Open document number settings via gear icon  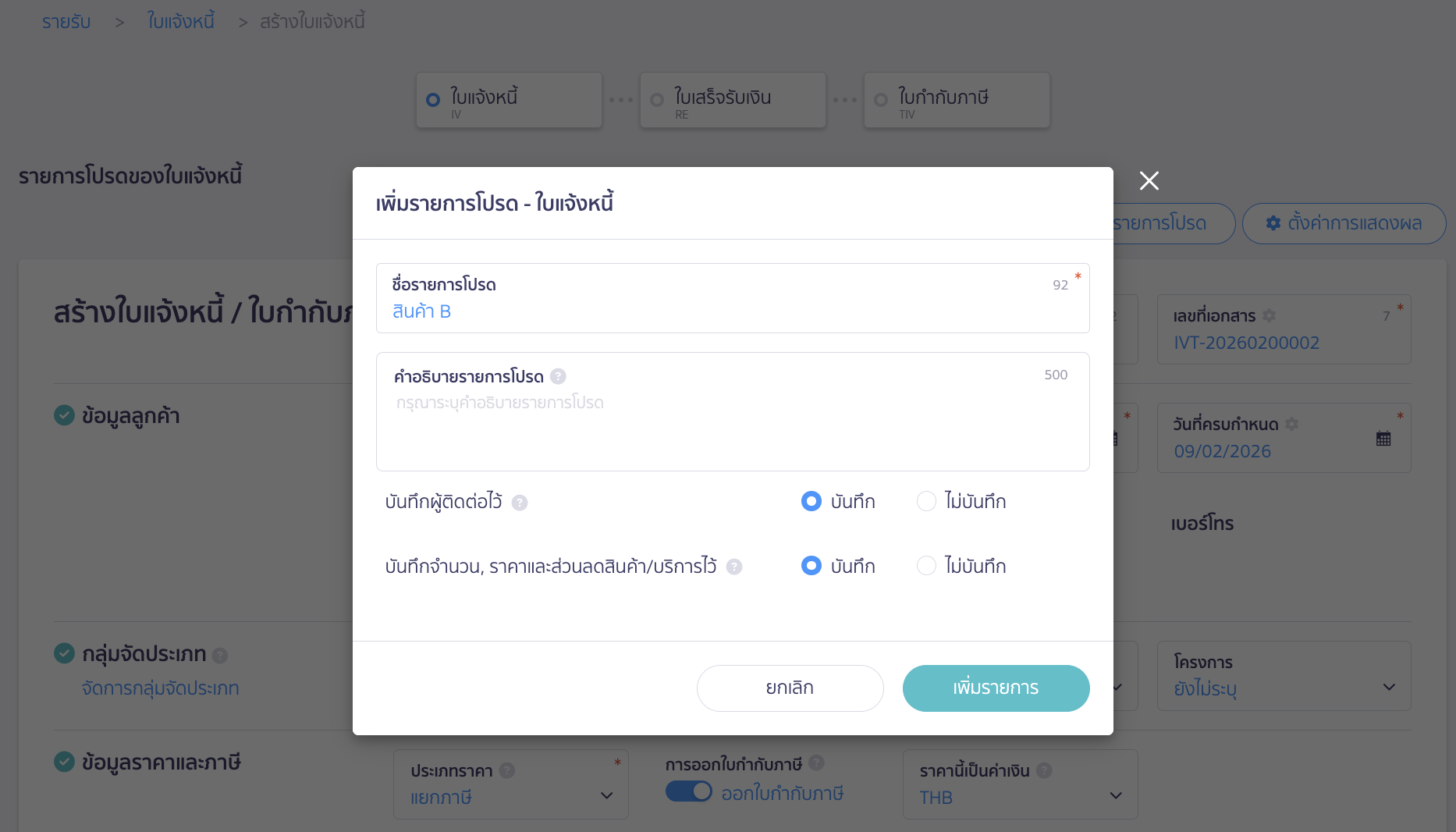click(x=1270, y=315)
